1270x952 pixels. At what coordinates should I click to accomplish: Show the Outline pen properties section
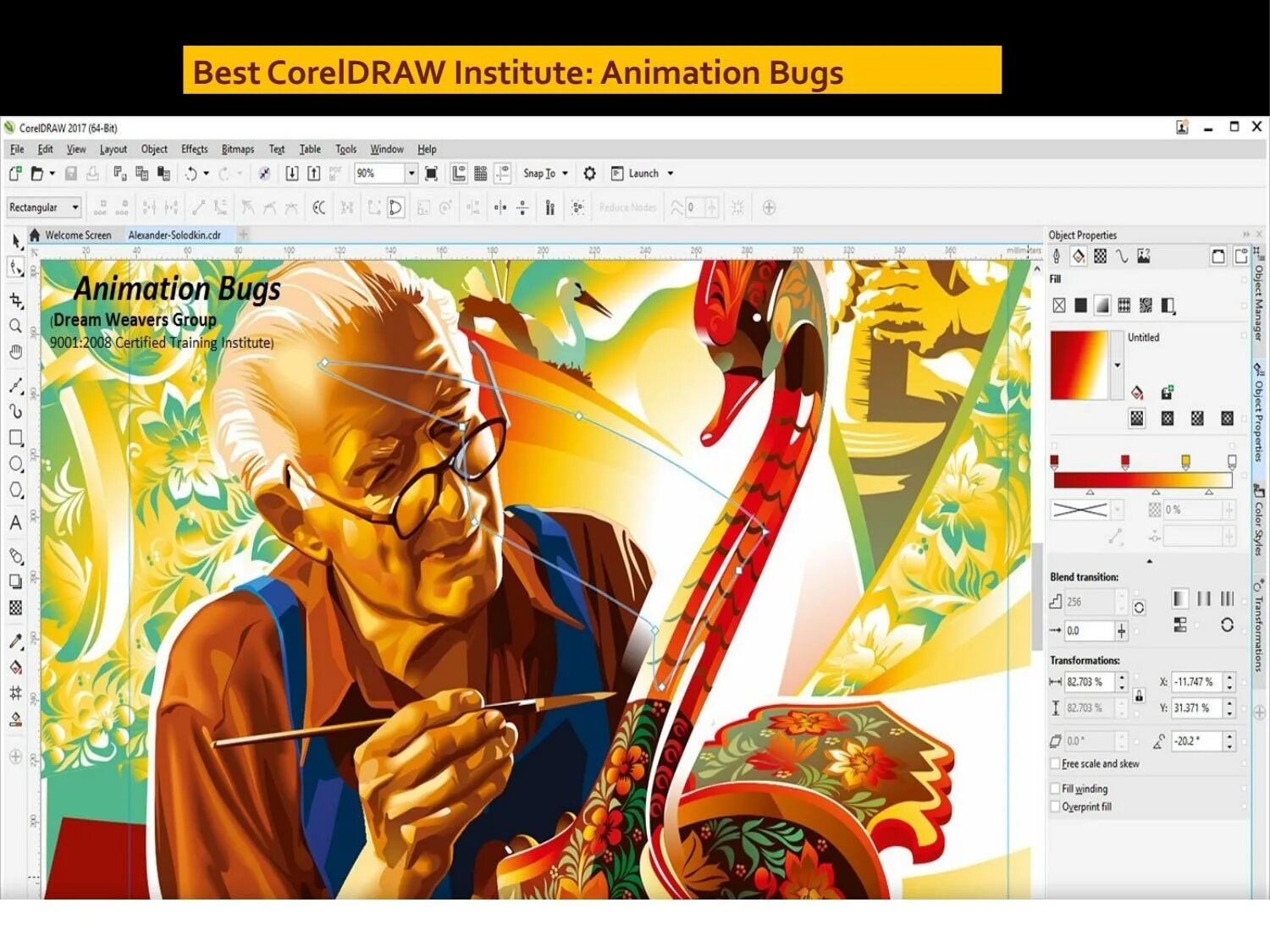tap(1057, 256)
